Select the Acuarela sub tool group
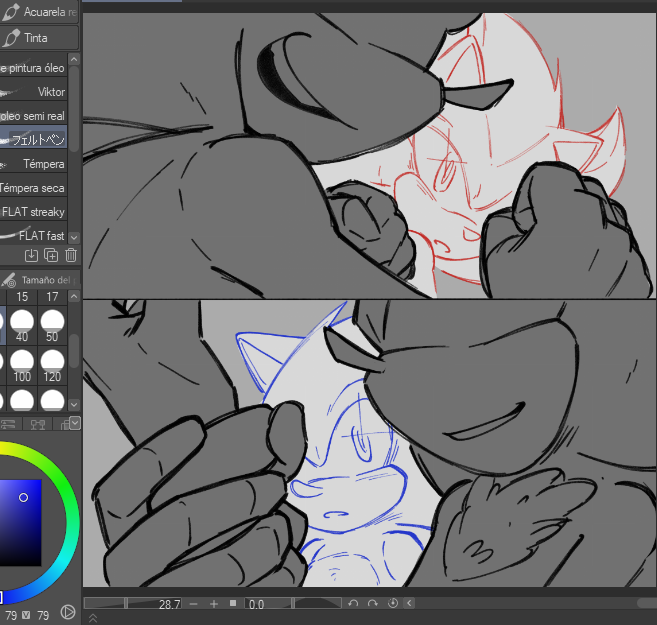657x625 pixels. pos(39,11)
